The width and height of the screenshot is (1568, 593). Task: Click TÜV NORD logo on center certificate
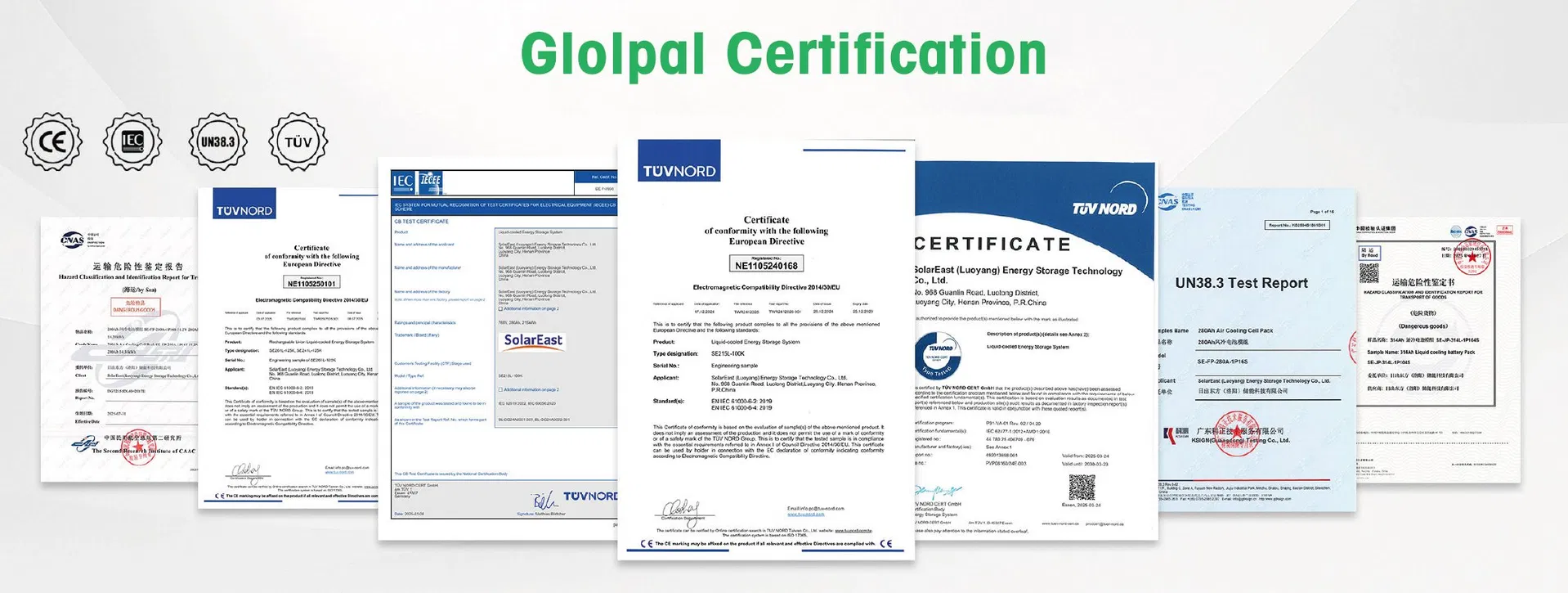[679, 161]
